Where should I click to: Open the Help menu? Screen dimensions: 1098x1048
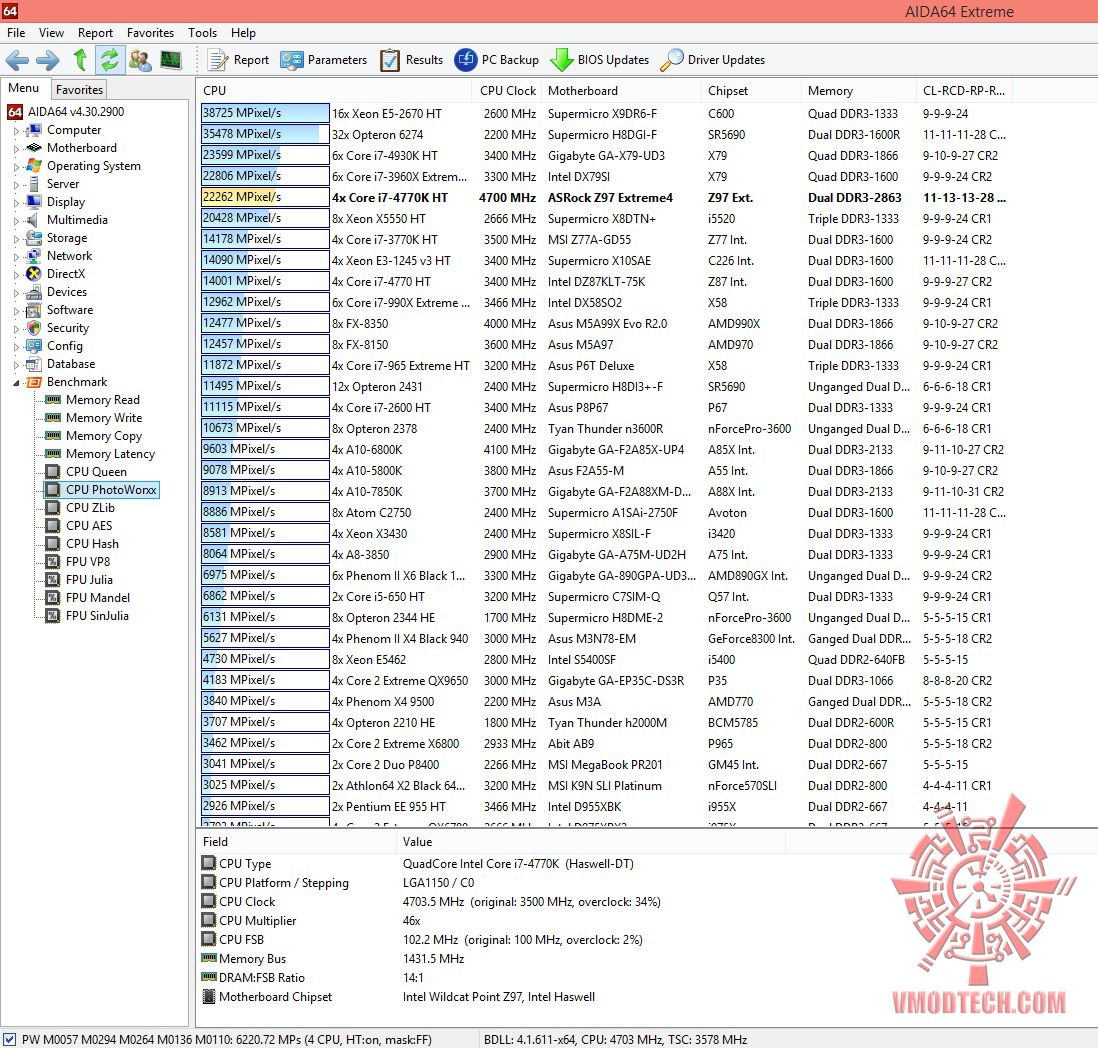tap(244, 33)
